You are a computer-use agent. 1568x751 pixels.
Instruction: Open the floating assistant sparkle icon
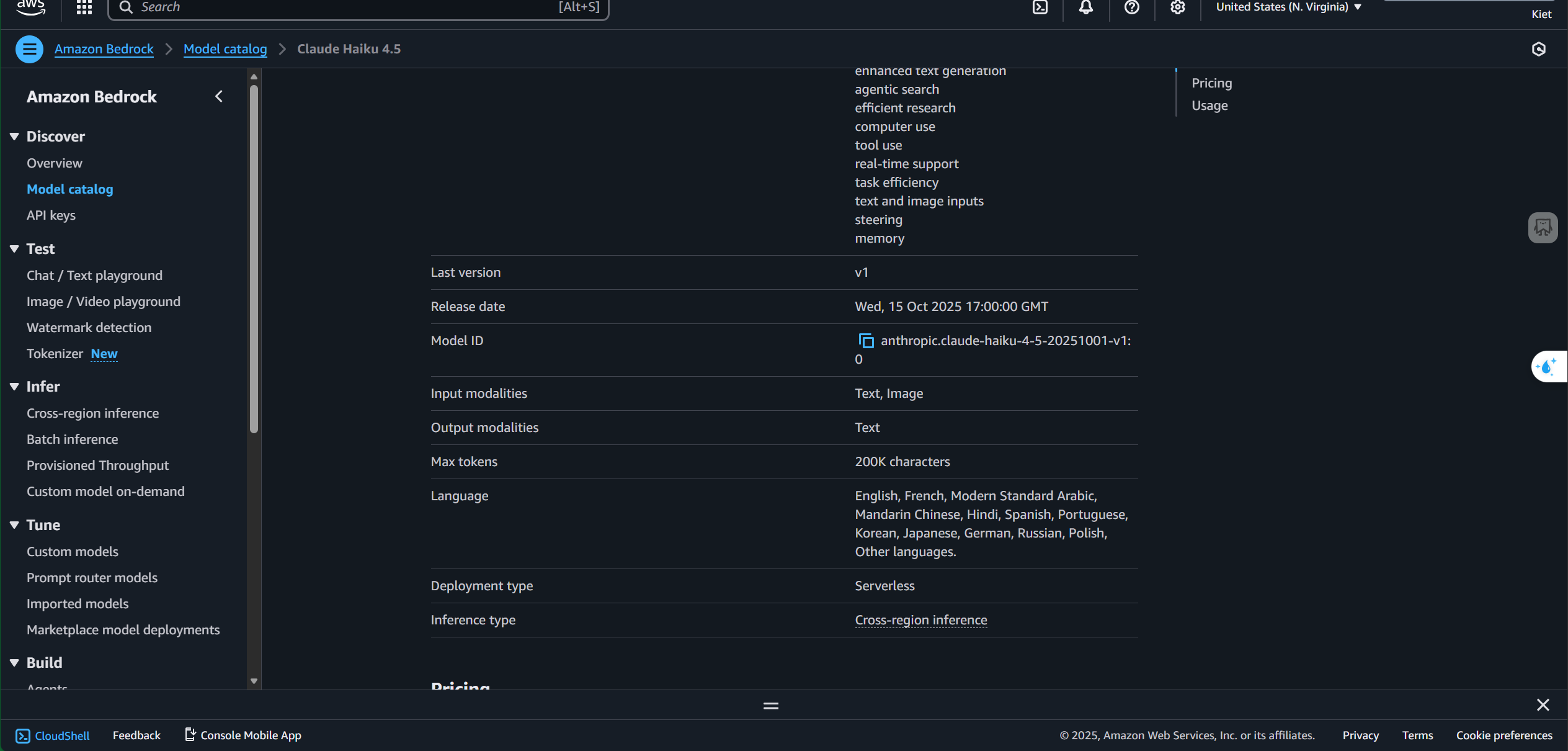[x=1546, y=367]
